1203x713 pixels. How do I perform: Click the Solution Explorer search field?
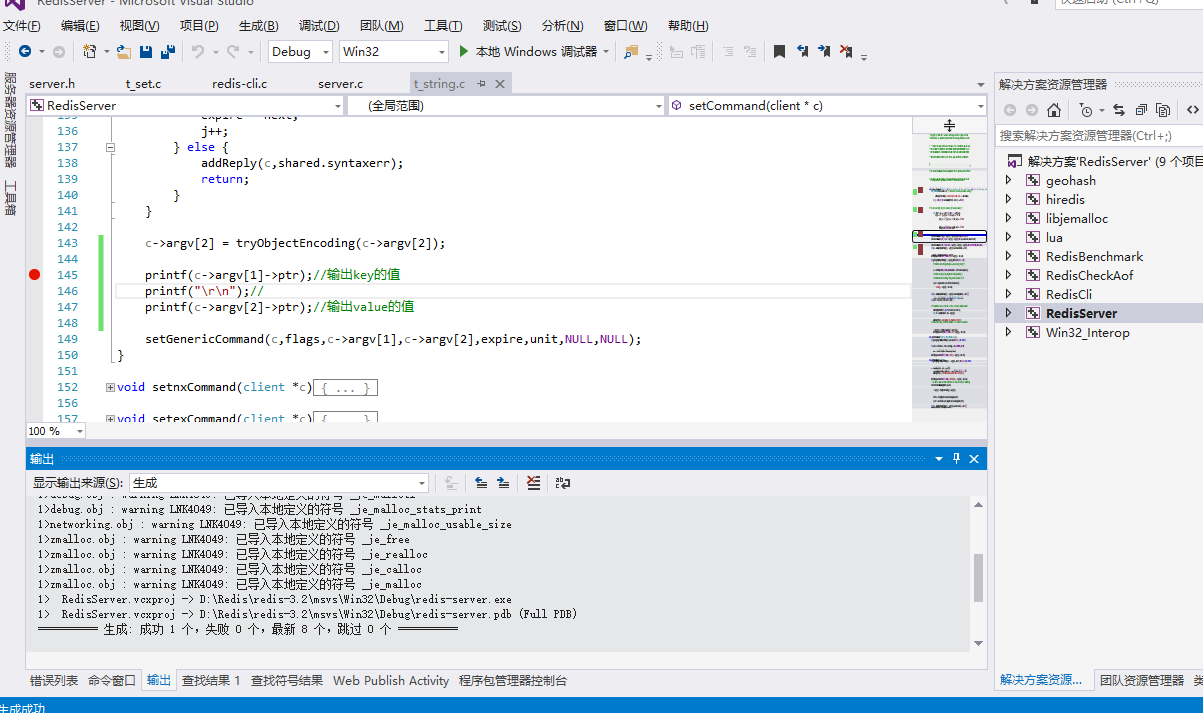[x=1099, y=135]
